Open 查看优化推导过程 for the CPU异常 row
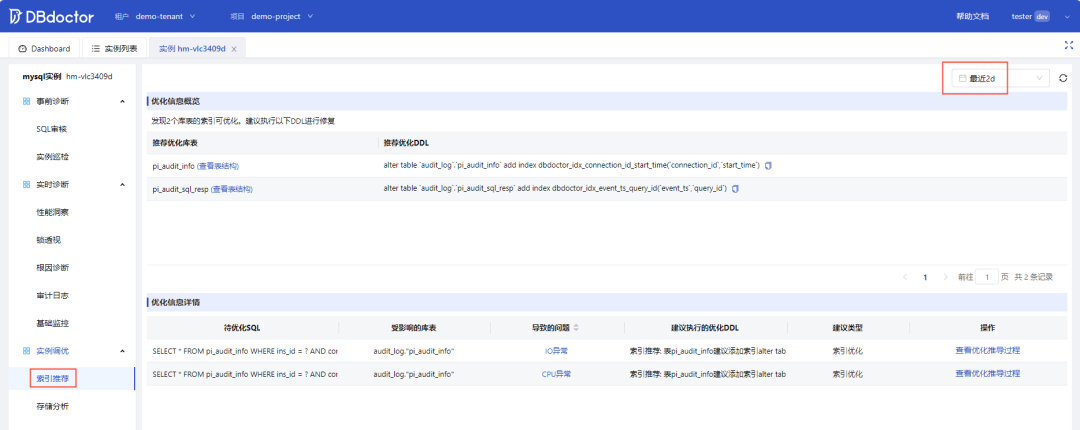 [987, 373]
